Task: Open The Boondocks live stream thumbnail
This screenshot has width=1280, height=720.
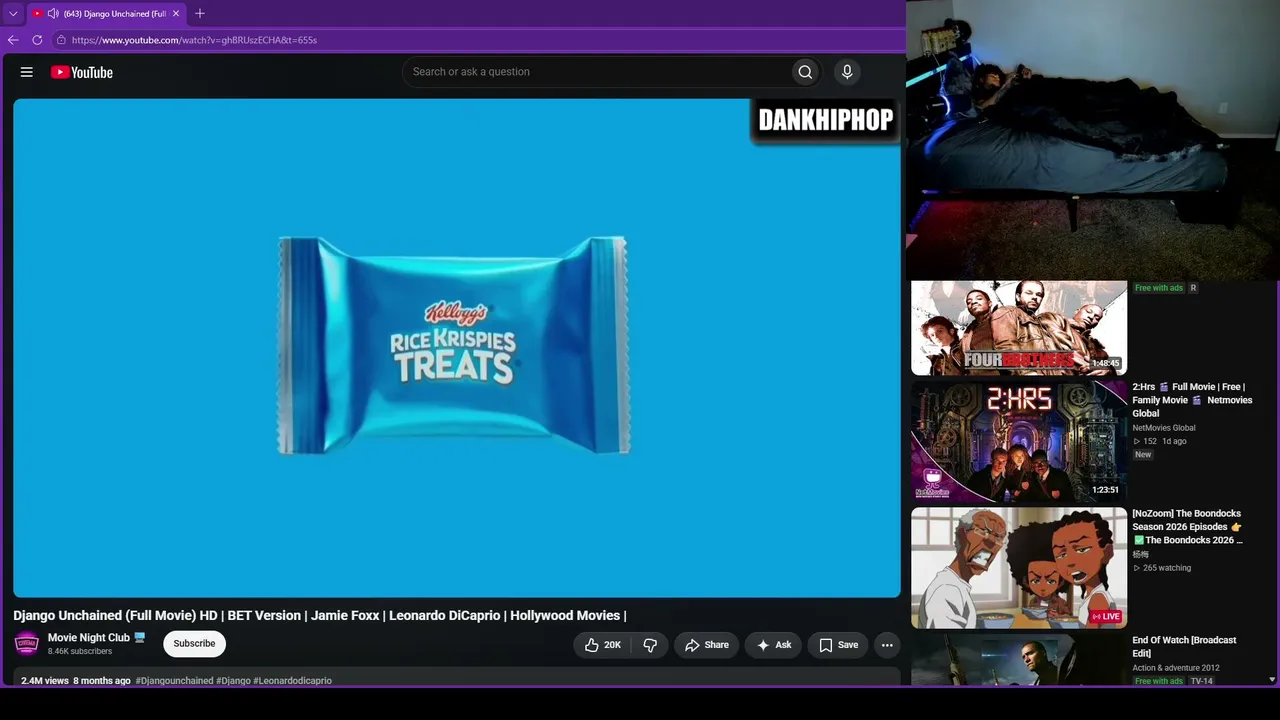Action: pos(1019,568)
